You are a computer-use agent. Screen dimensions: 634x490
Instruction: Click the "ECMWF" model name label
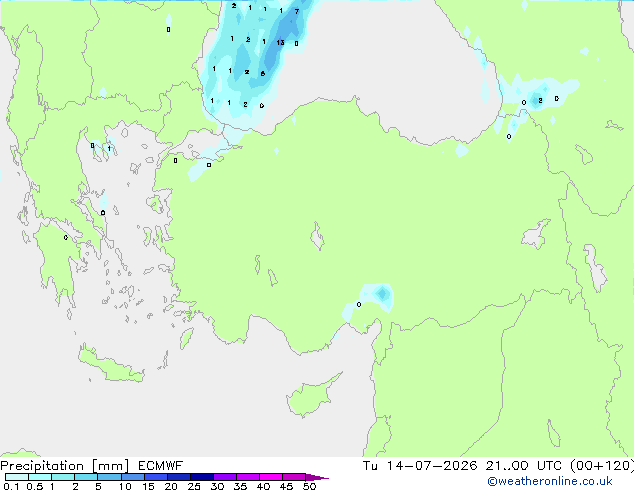pos(161,466)
